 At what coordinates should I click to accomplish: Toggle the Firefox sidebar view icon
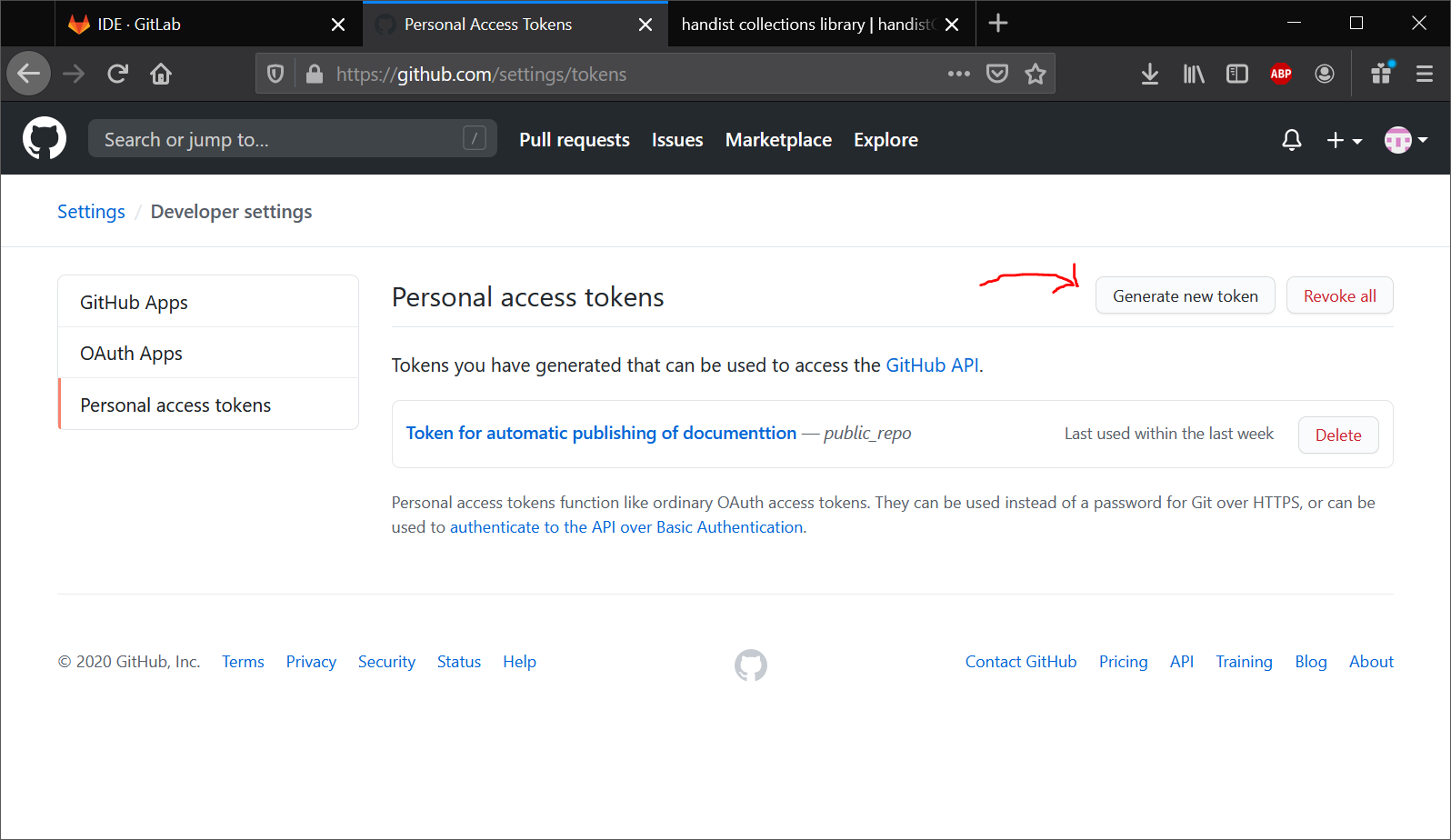point(1236,75)
